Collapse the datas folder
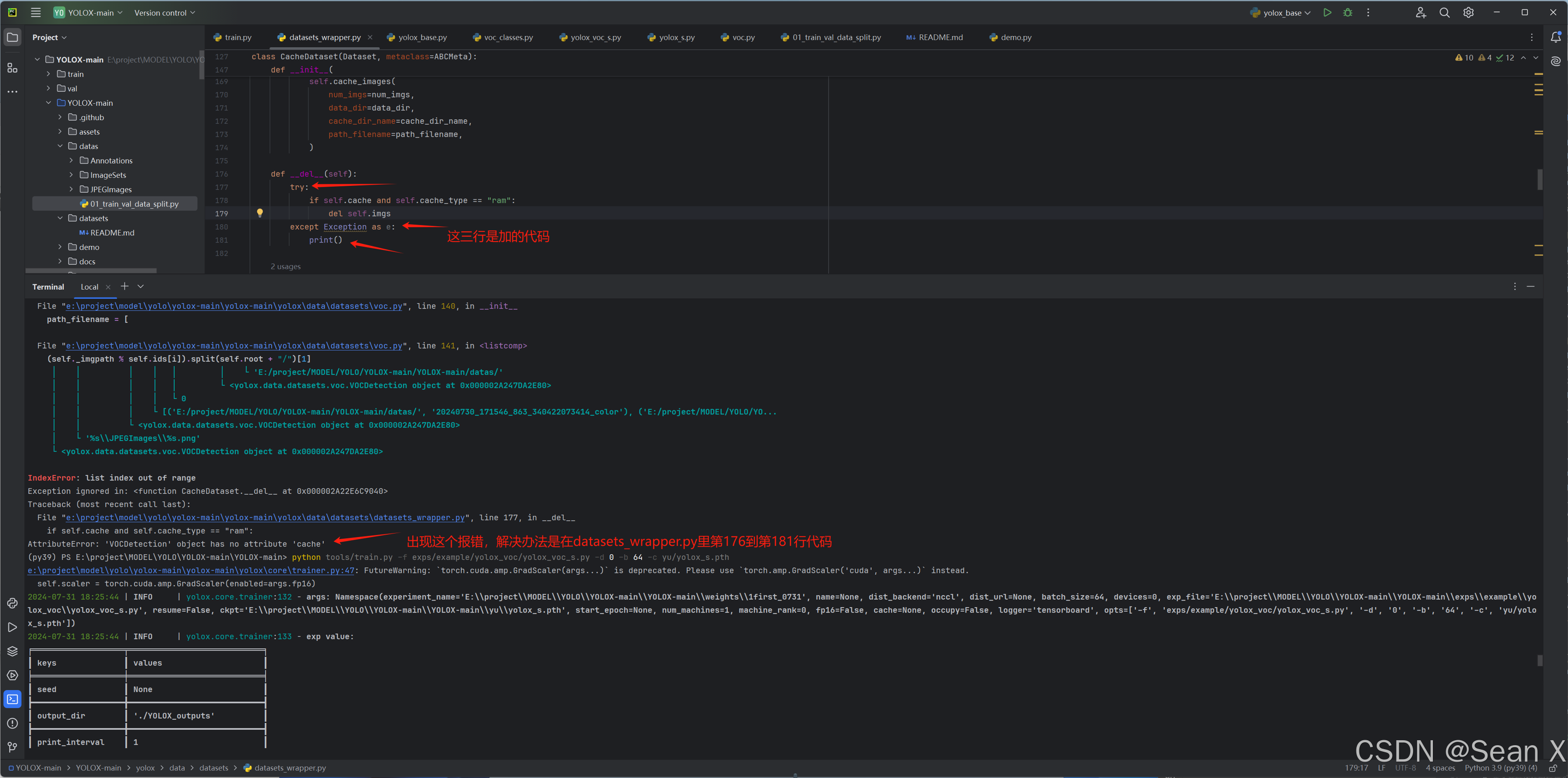The width and height of the screenshot is (1568, 778). click(x=60, y=146)
